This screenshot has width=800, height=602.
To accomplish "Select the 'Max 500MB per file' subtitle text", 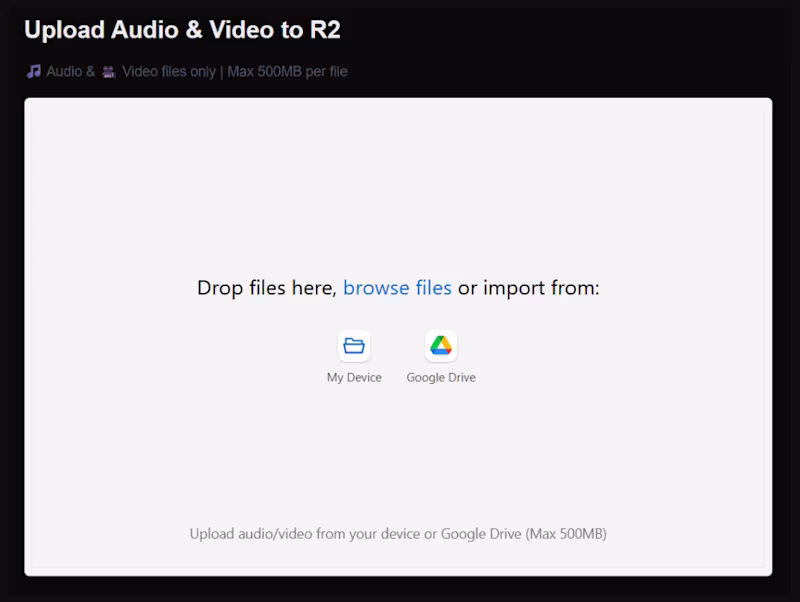I will pos(287,71).
